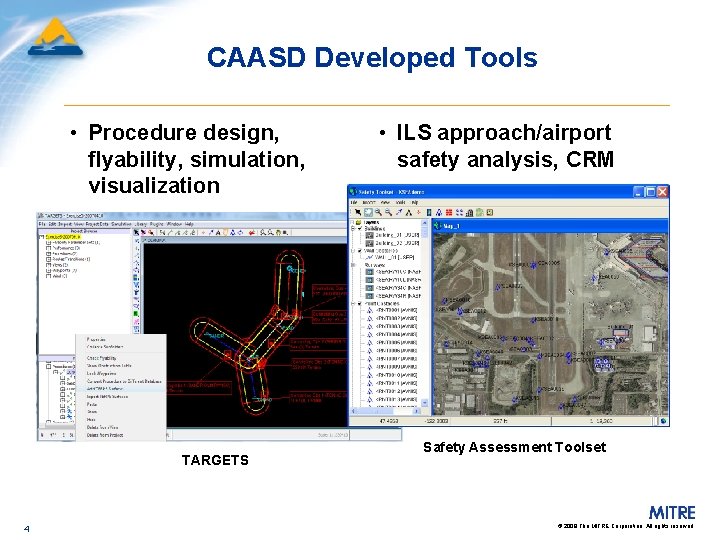Click the '1 : 18,000' scale in status bar
720x540 pixels.
[x=601, y=421]
